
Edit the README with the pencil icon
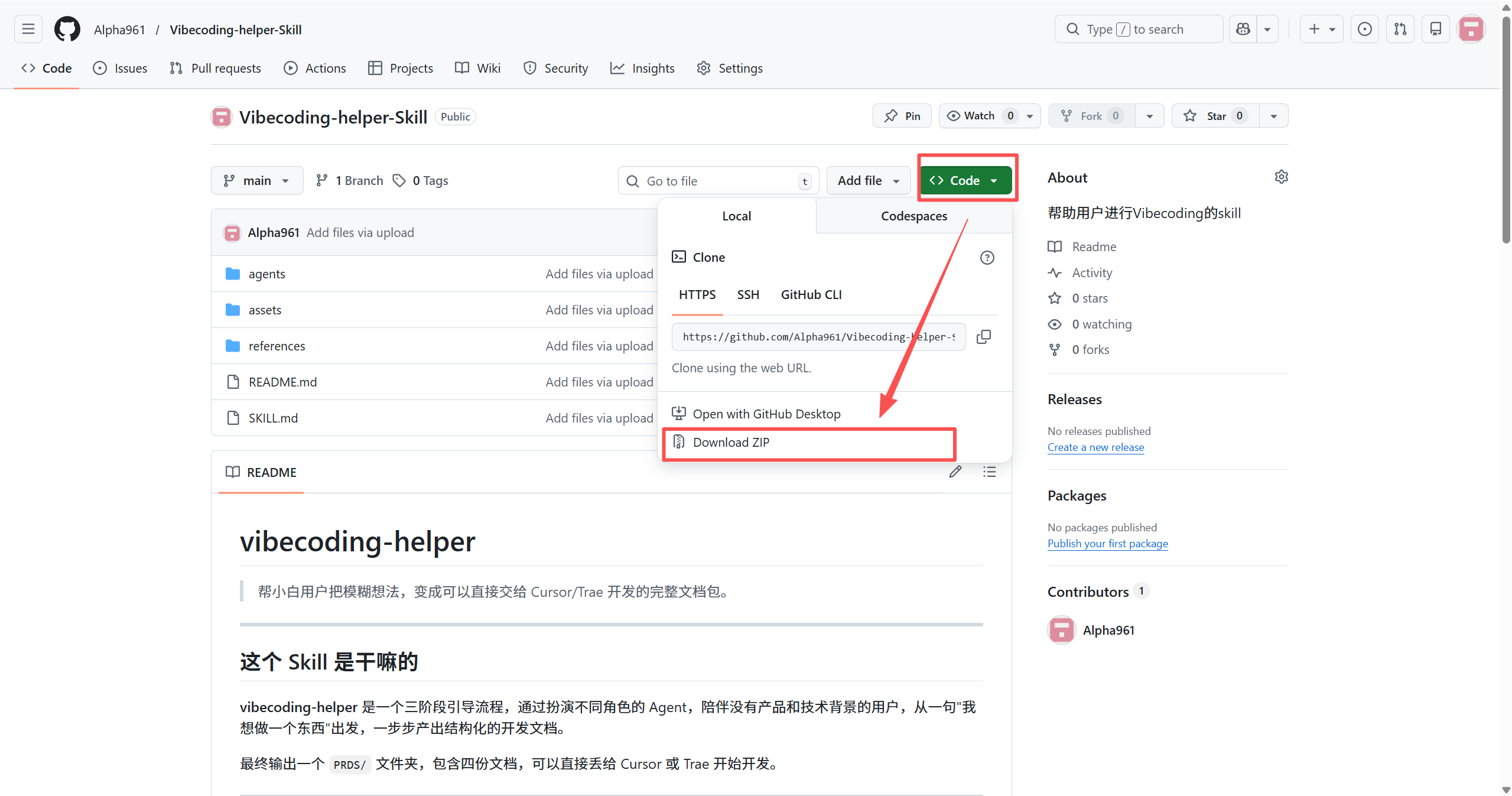coord(955,472)
